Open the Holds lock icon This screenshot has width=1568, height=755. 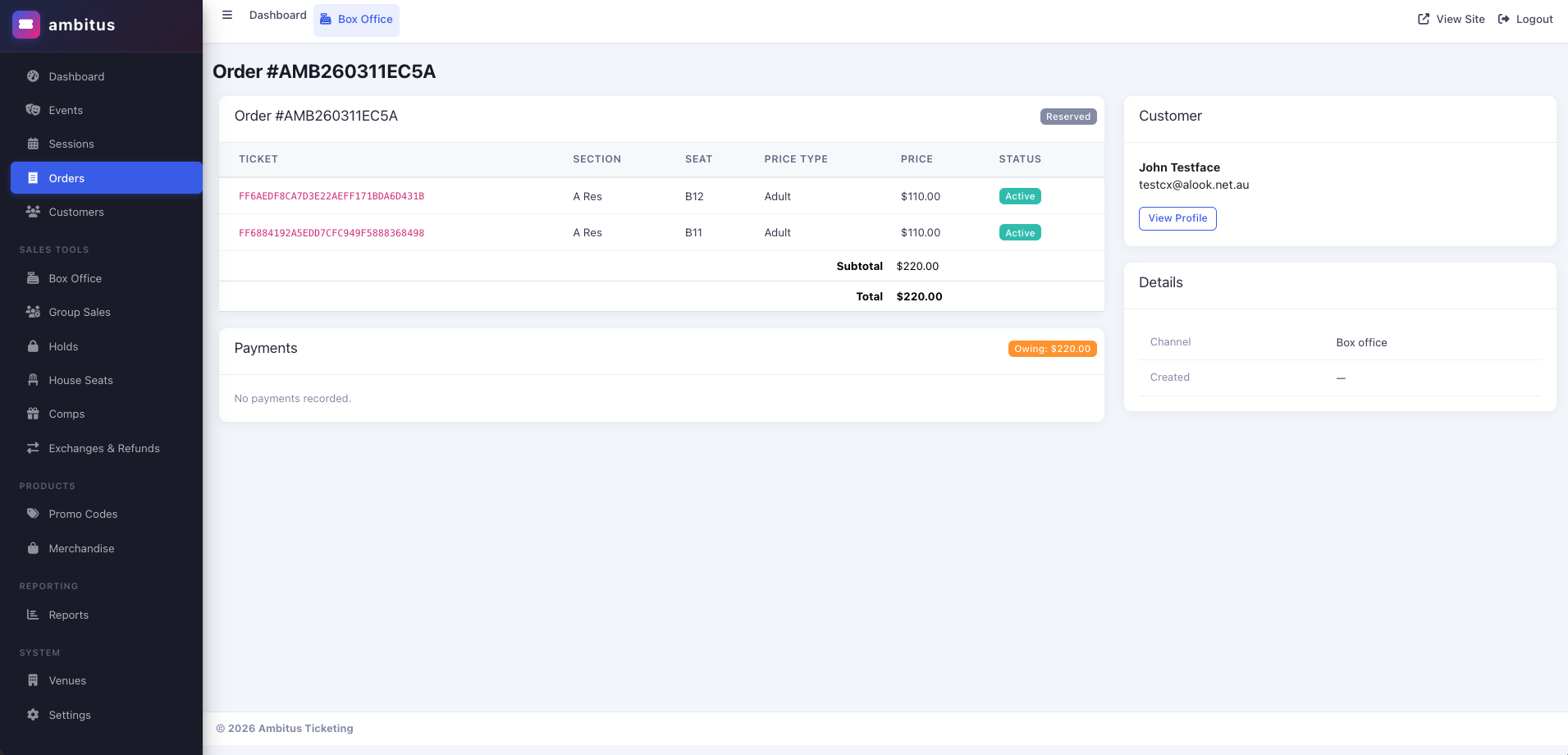(x=33, y=346)
